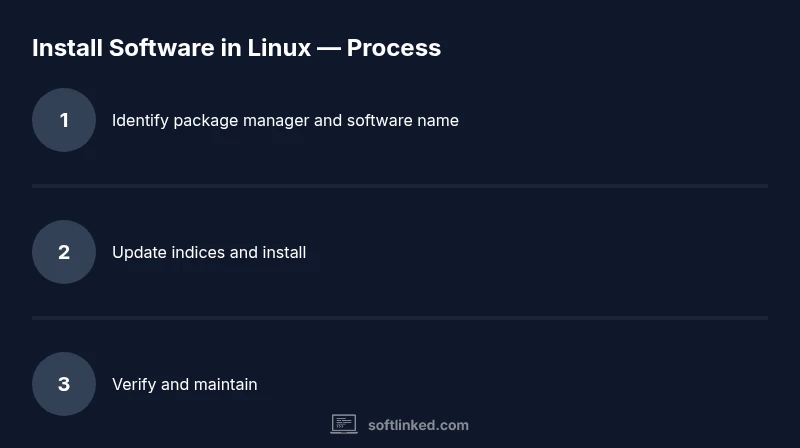
Task: Select the 'Install Software in Linux' heading
Action: tap(236, 47)
